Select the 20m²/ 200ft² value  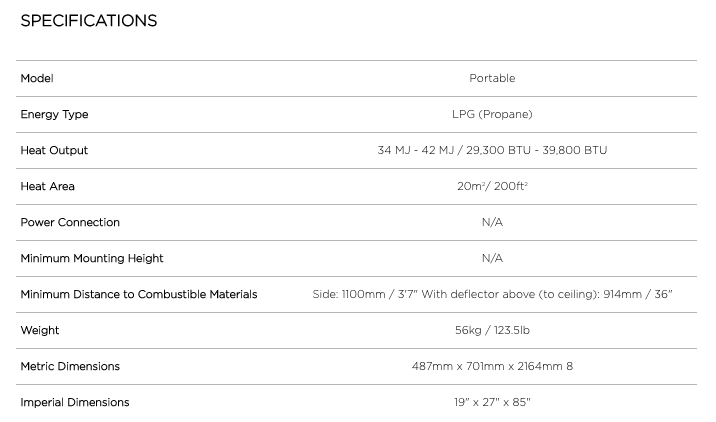[x=492, y=186]
